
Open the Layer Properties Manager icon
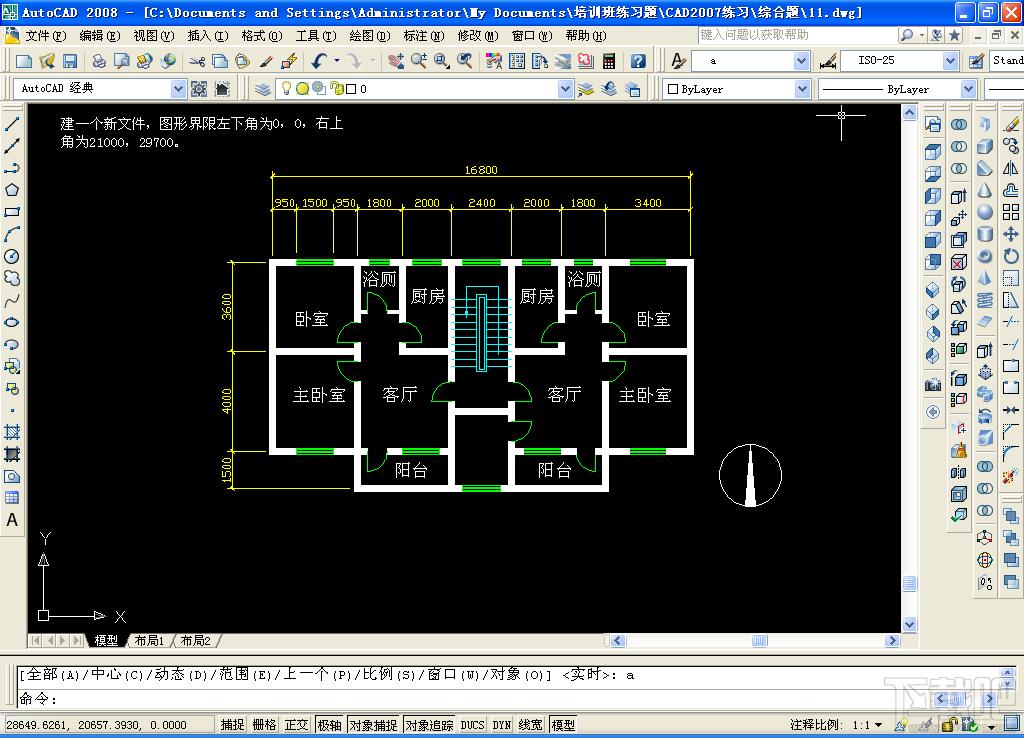263,89
